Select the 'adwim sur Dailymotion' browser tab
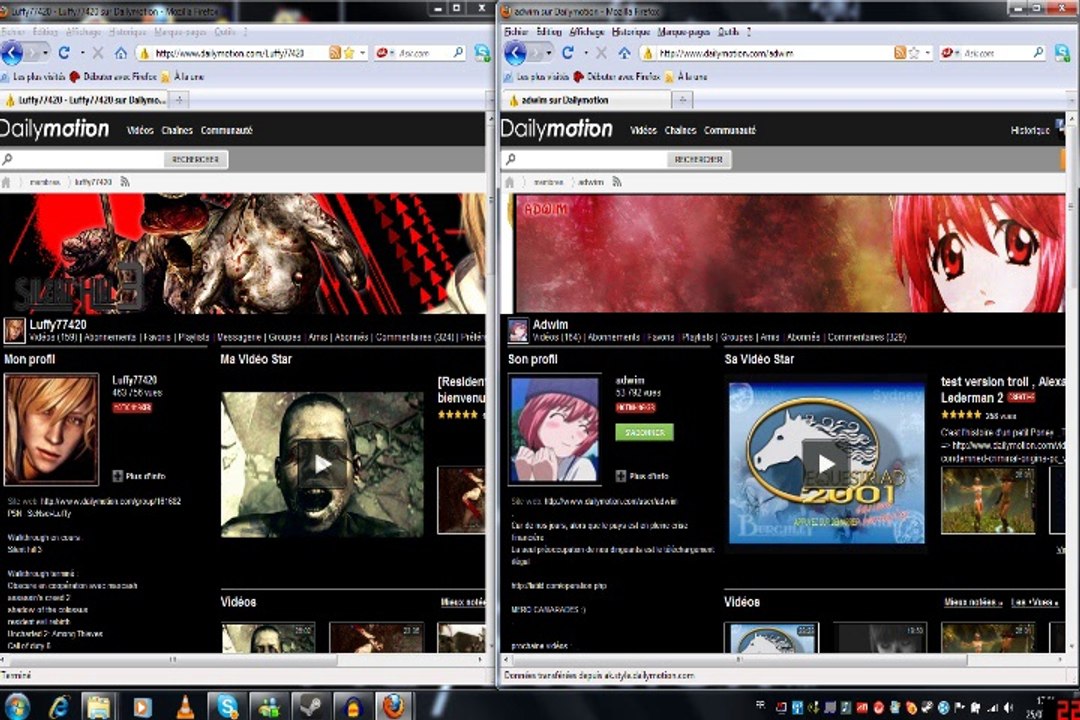The image size is (1080, 720). coord(585,100)
